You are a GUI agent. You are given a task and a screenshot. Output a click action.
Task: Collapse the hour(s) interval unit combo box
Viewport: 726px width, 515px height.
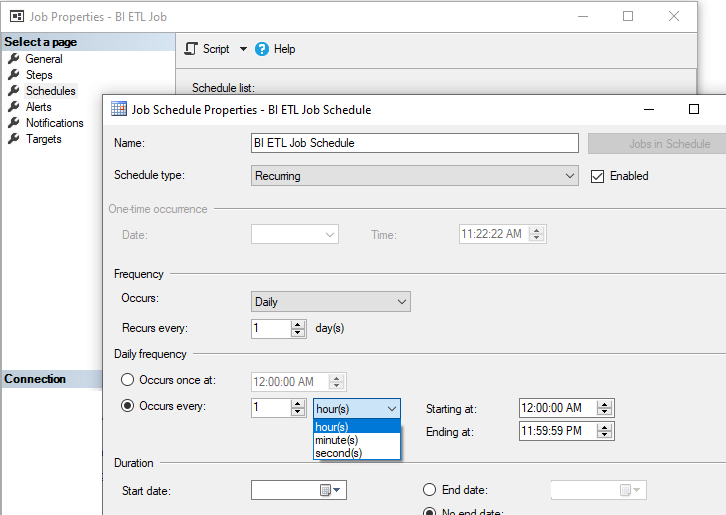(357, 408)
